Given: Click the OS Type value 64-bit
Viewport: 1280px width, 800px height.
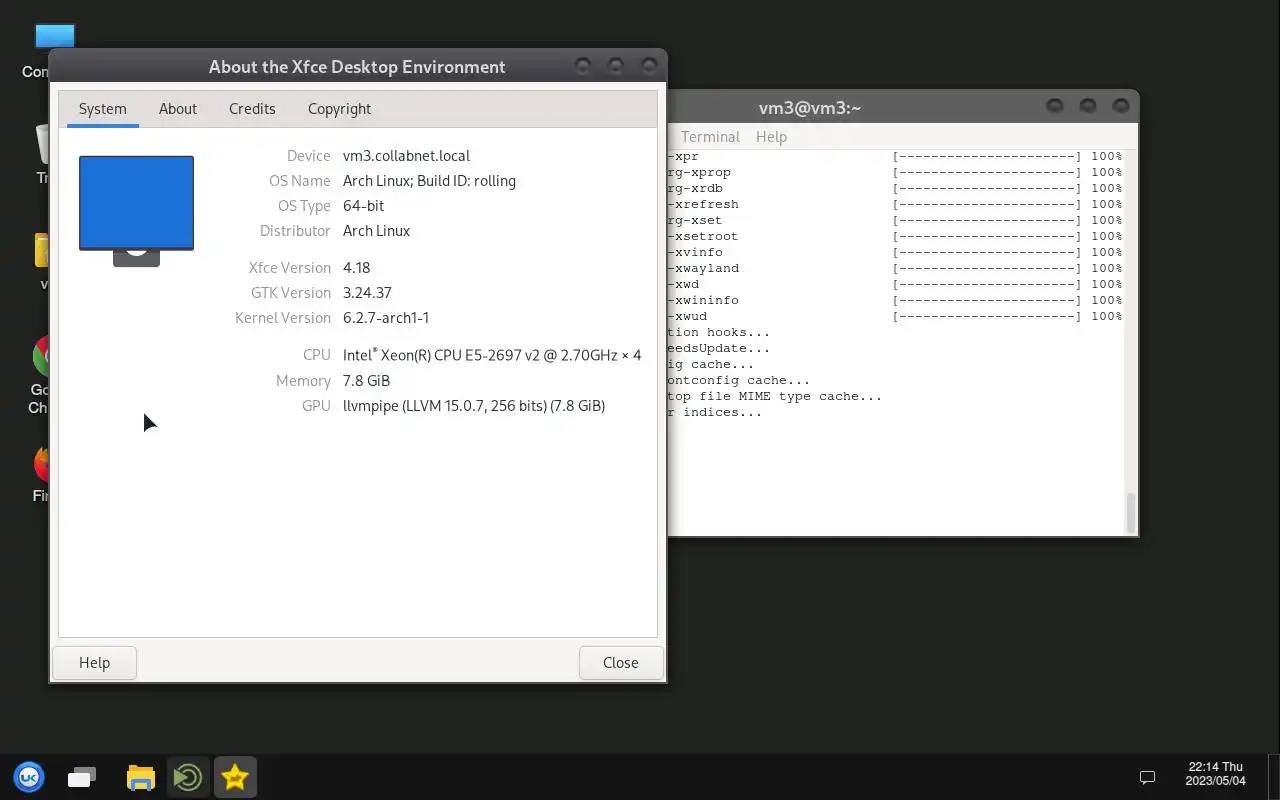Looking at the screenshot, I should point(363,206).
